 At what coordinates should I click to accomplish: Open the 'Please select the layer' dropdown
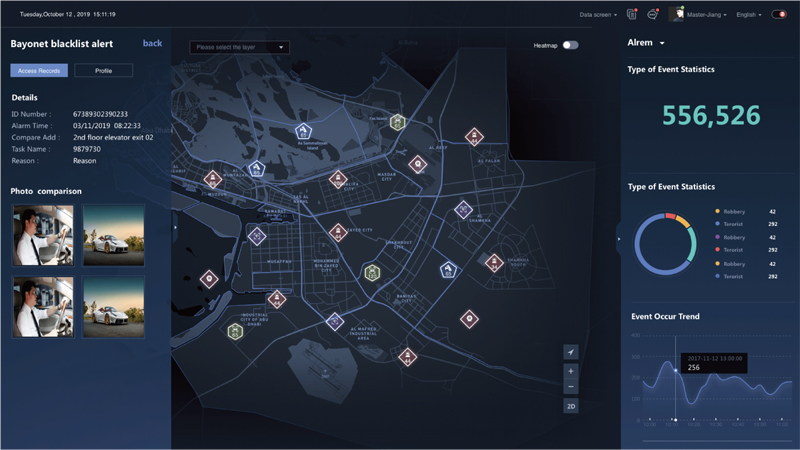point(240,47)
